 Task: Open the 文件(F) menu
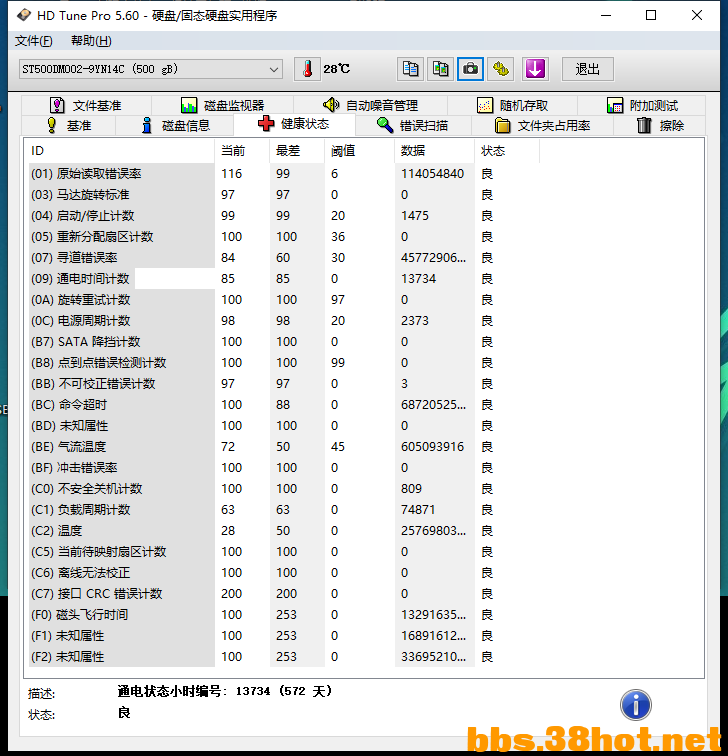point(33,41)
